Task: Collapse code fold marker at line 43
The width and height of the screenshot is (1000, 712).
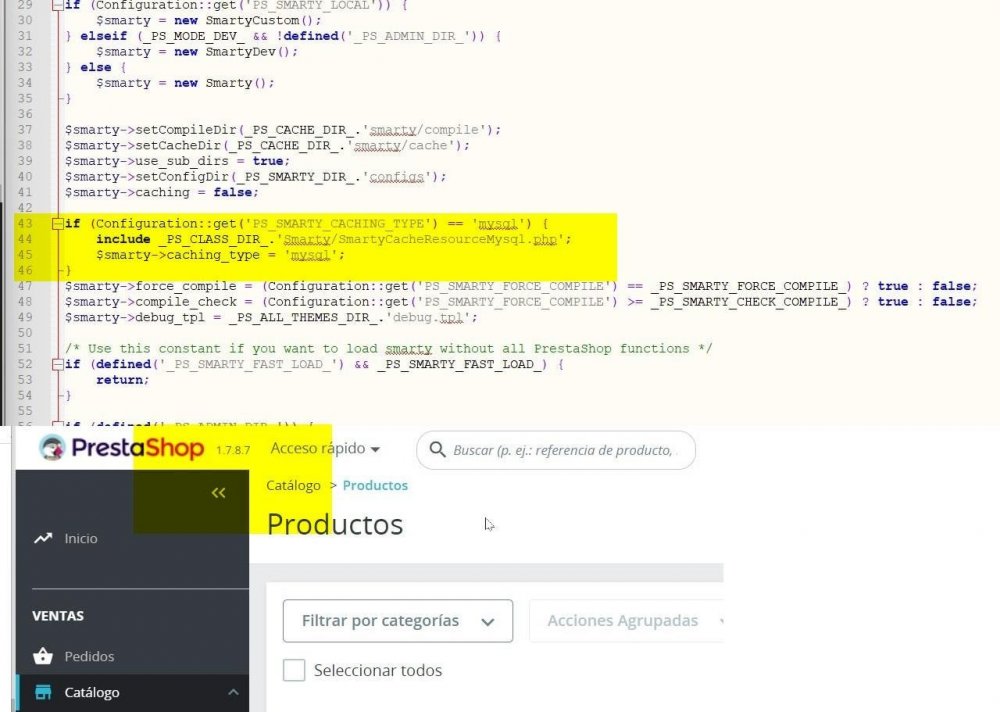Action: point(57,223)
